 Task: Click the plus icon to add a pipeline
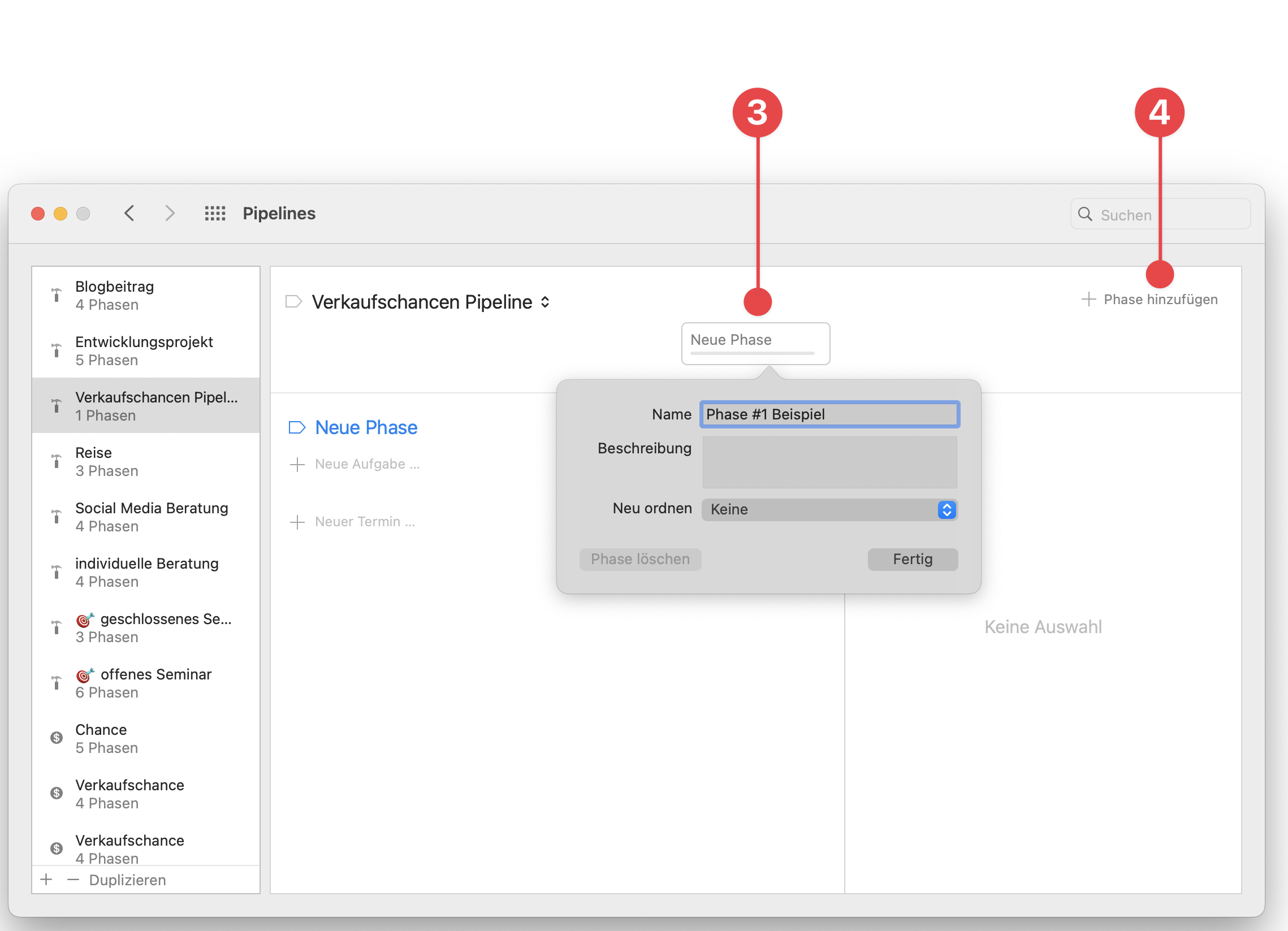(x=46, y=879)
